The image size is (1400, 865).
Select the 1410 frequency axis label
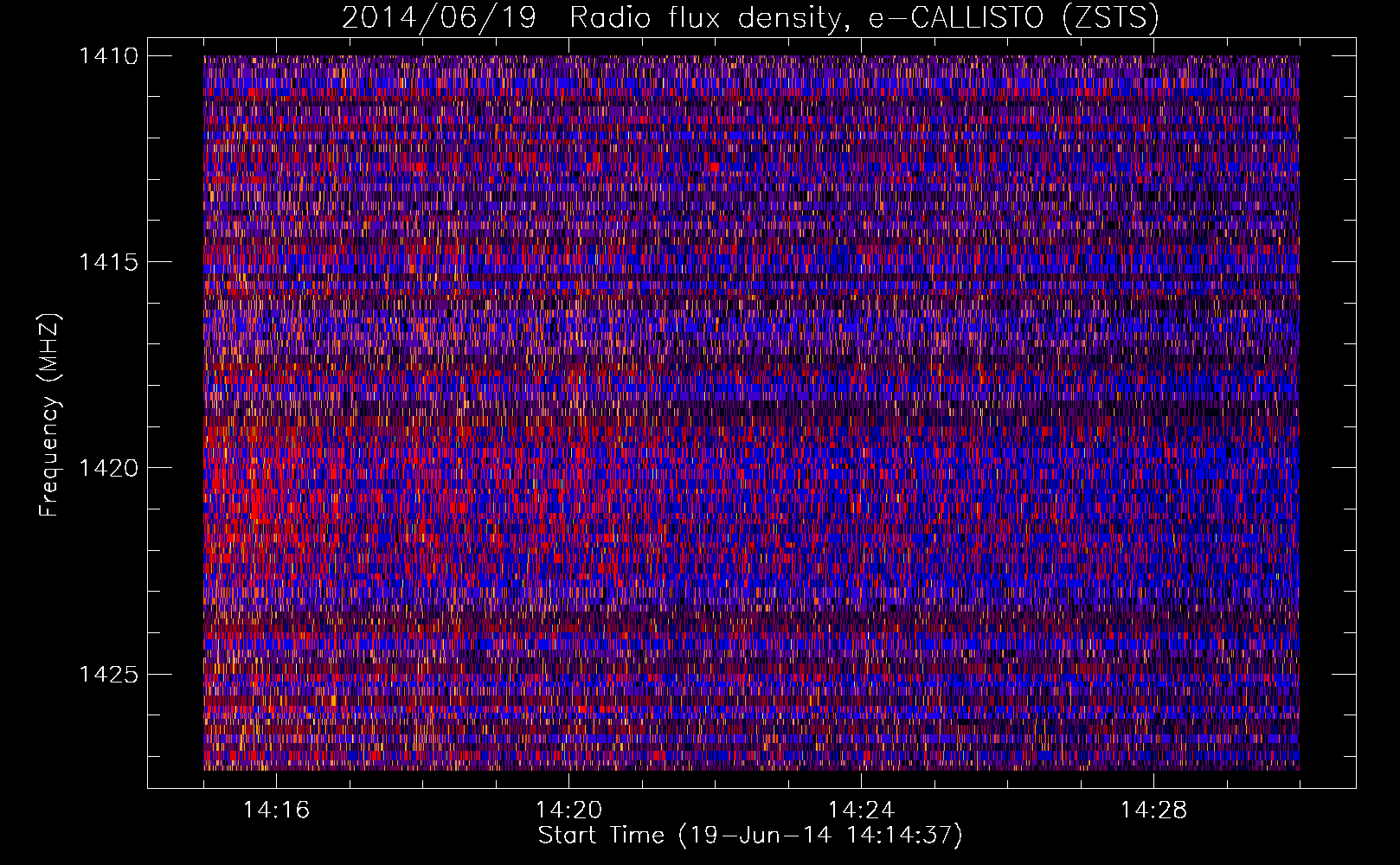click(x=108, y=56)
